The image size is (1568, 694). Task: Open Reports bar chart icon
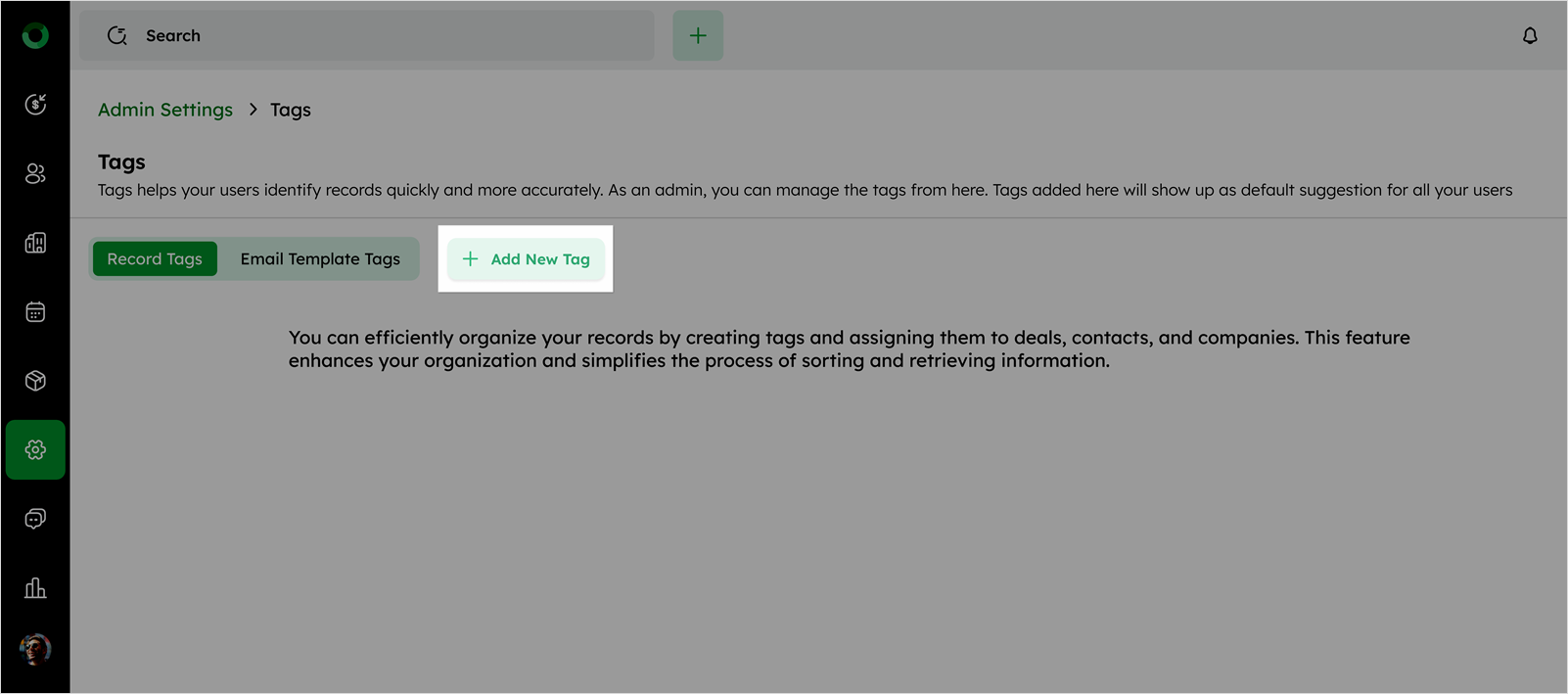pos(35,588)
